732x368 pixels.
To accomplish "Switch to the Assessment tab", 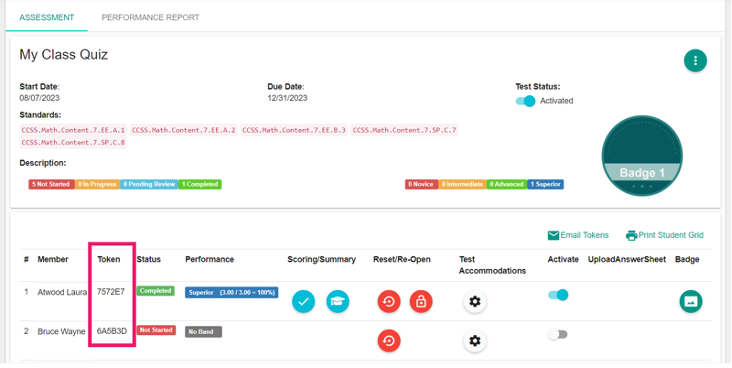I will tap(47, 17).
